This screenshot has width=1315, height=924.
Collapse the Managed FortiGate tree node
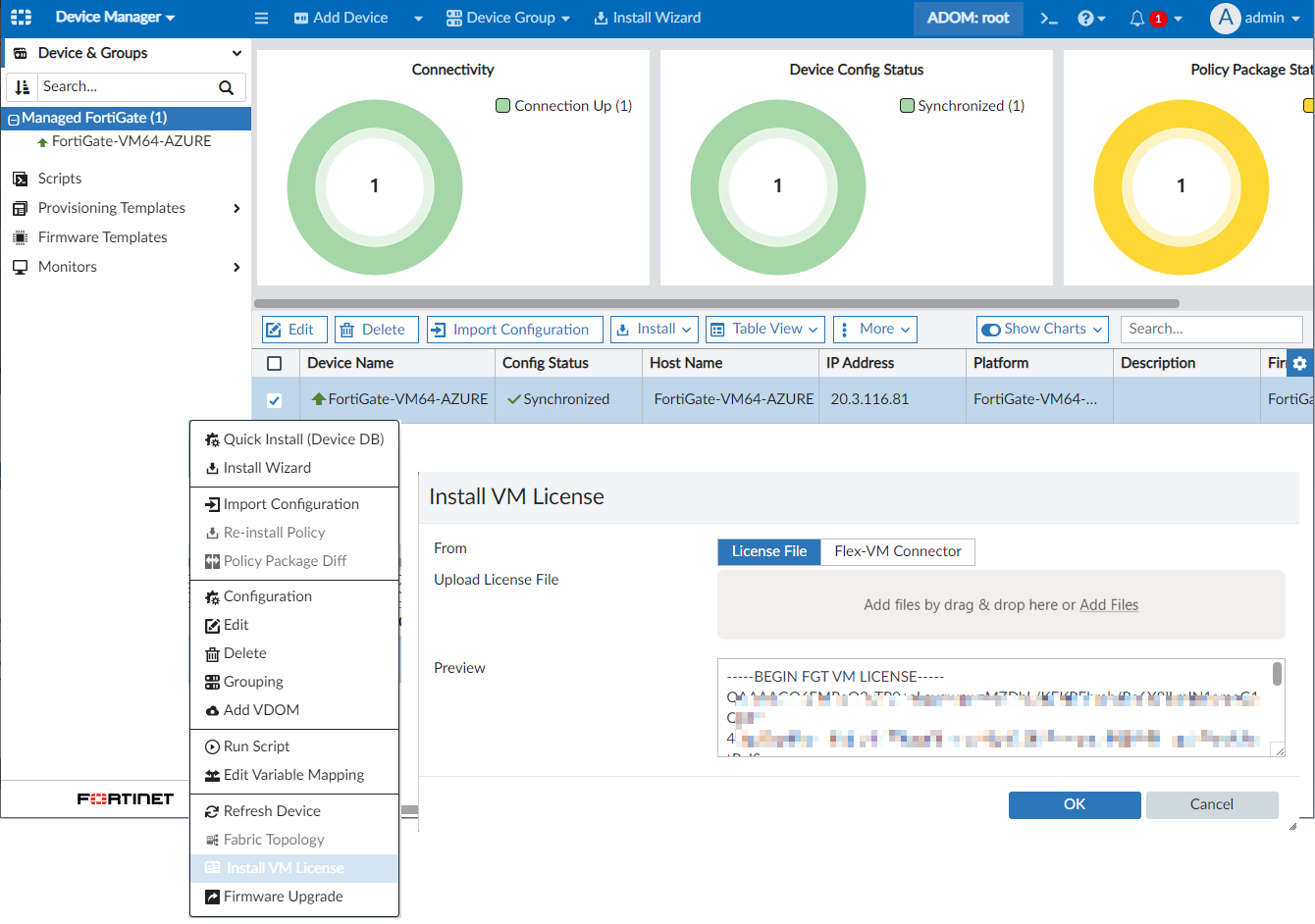point(13,119)
